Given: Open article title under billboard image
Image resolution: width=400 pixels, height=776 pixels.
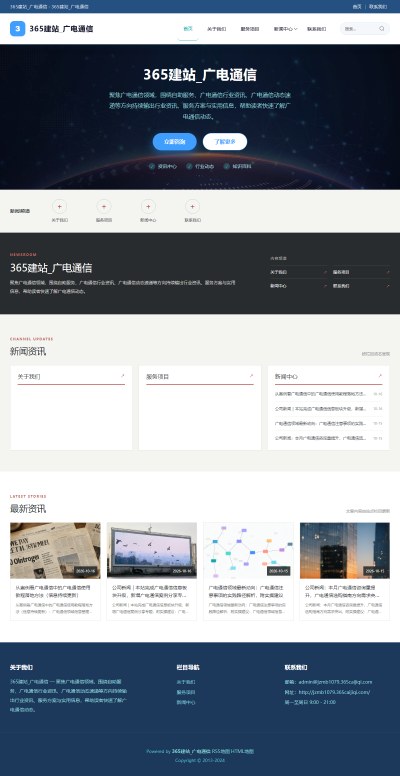Looking at the screenshot, I should coord(150,591).
